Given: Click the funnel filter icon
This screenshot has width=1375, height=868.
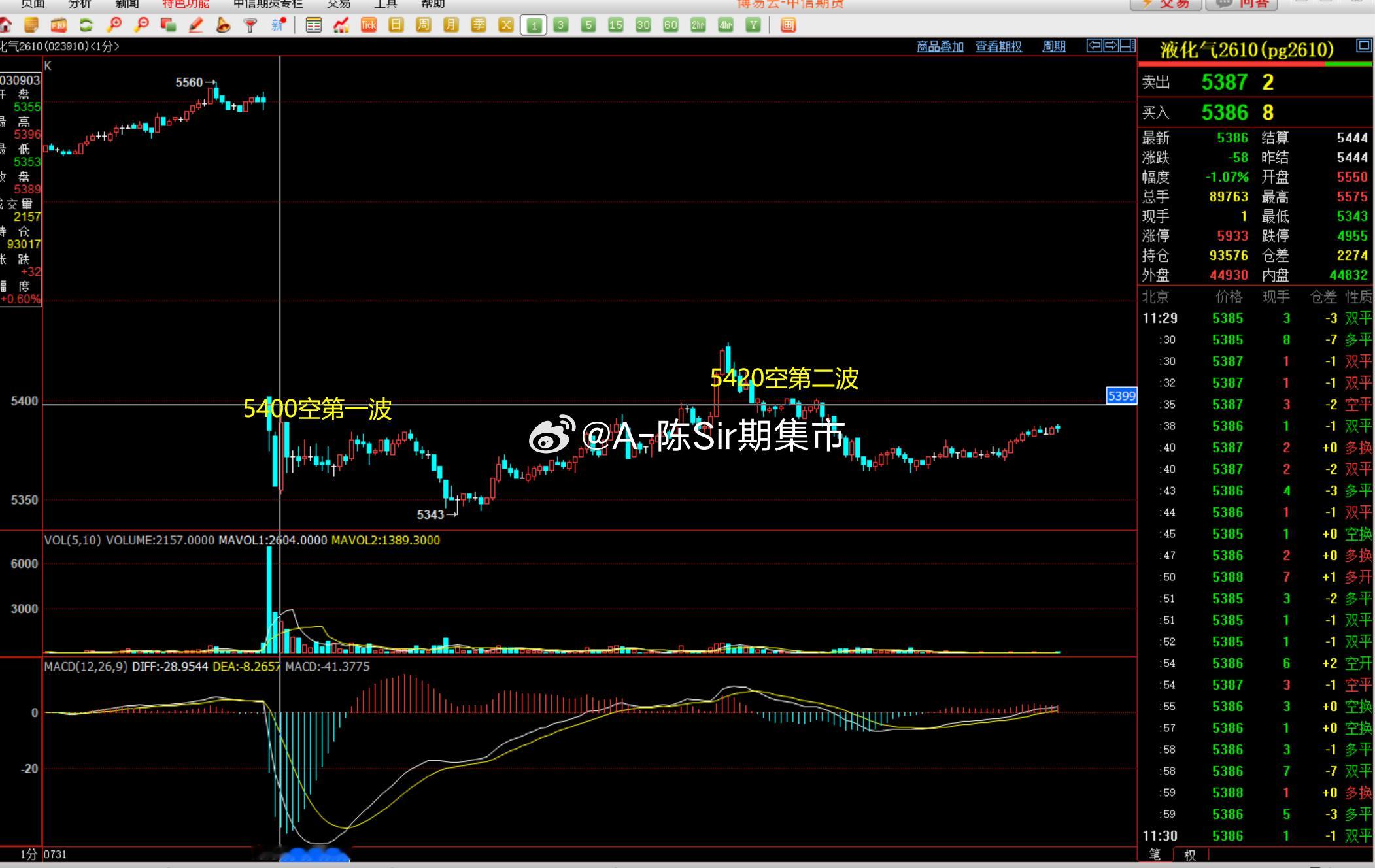Looking at the screenshot, I should click(250, 25).
